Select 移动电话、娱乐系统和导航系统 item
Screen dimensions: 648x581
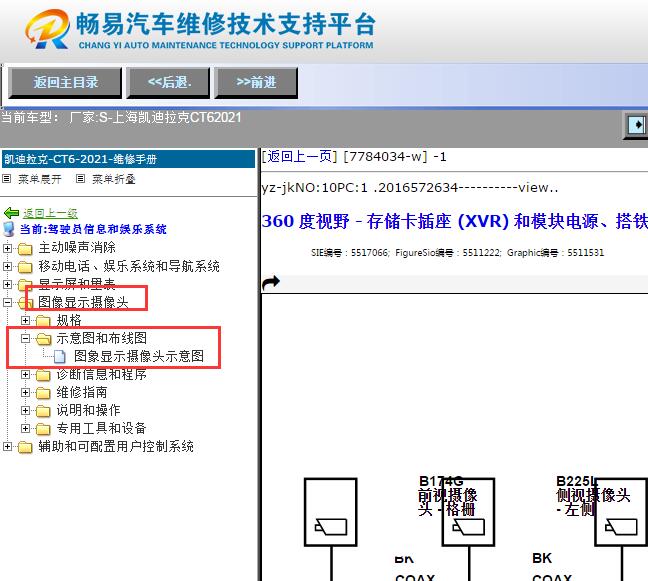[129, 267]
